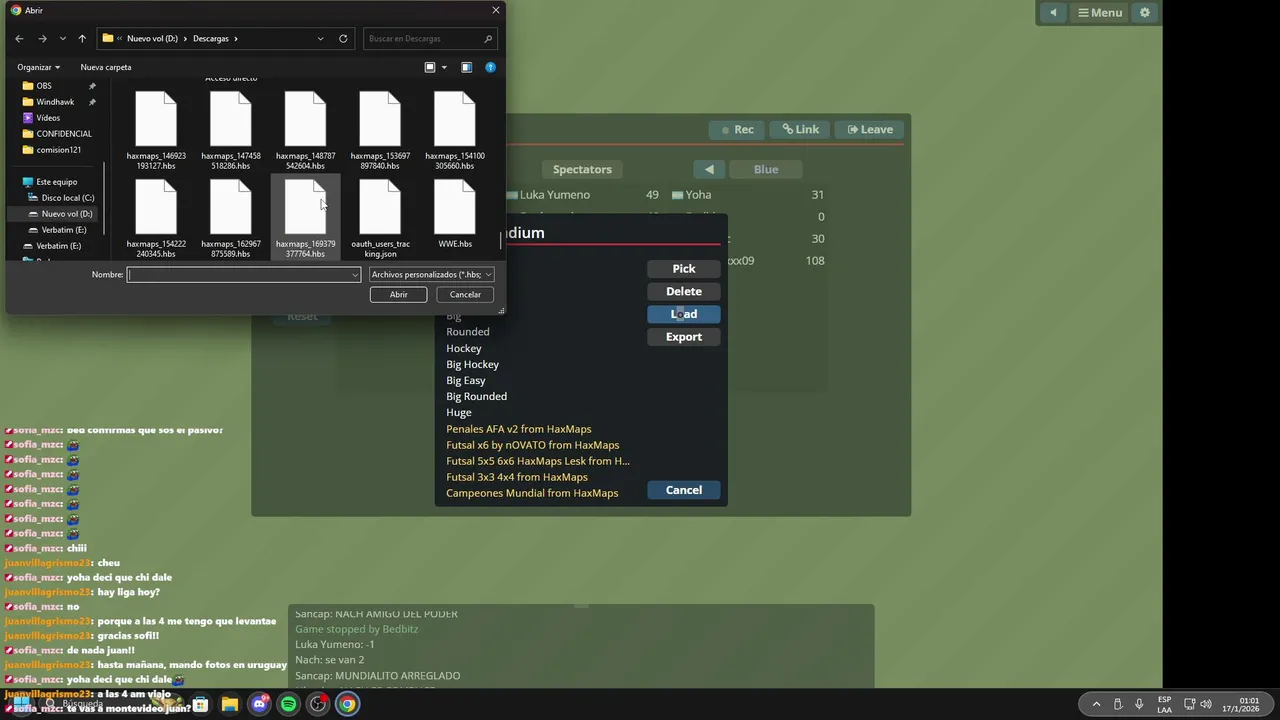Open Chrome from the taskbar
The height and width of the screenshot is (720, 1280).
coord(347,704)
